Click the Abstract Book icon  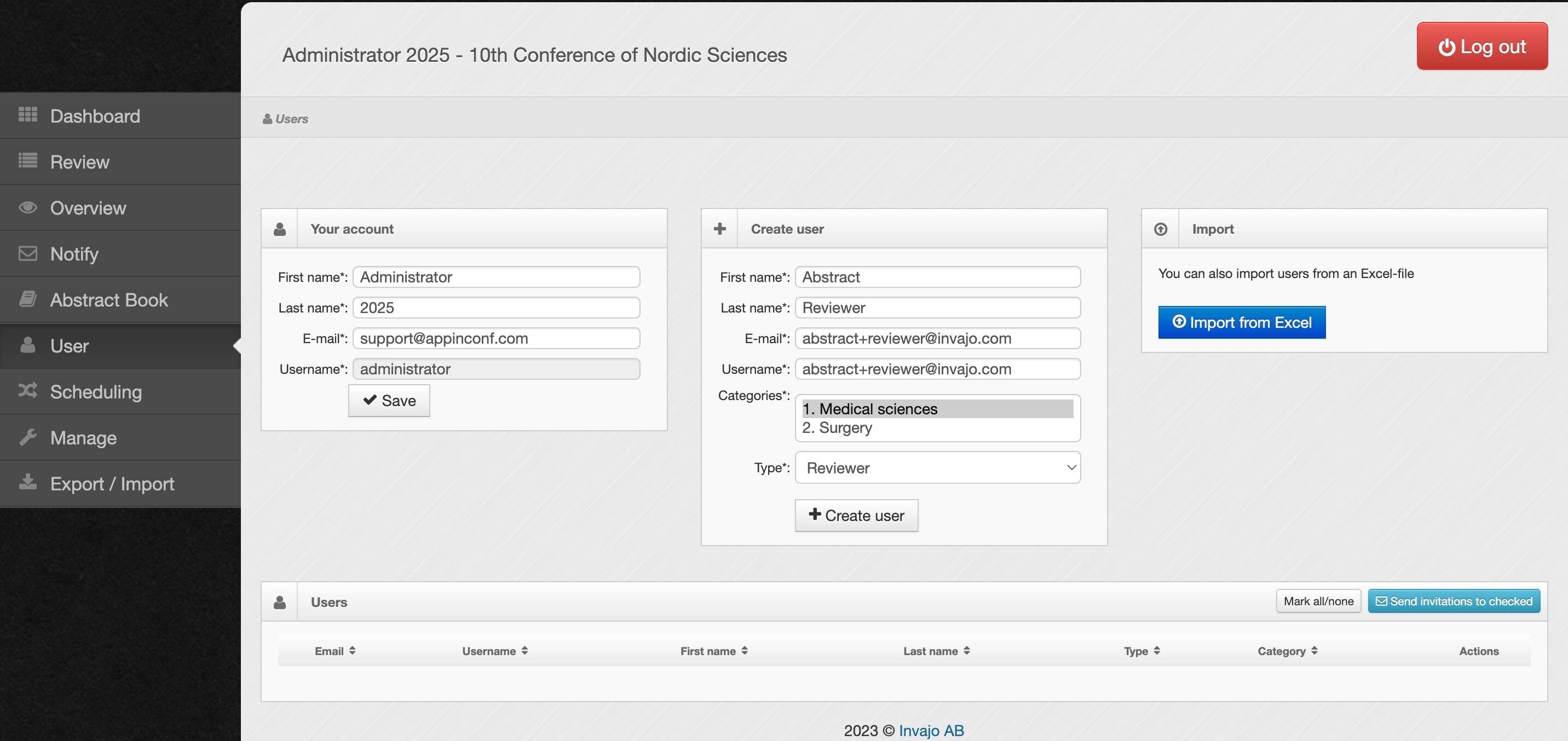click(27, 299)
